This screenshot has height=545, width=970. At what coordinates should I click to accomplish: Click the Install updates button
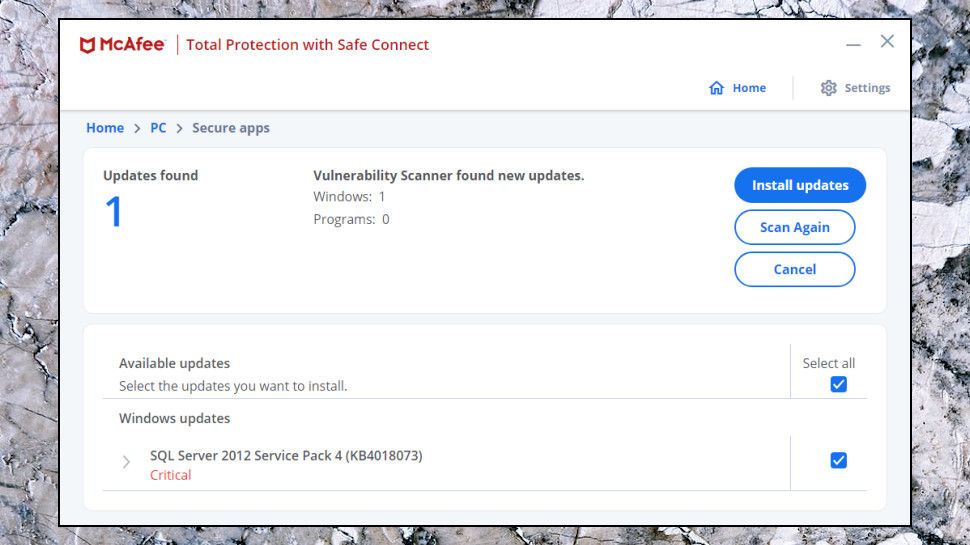pos(800,185)
